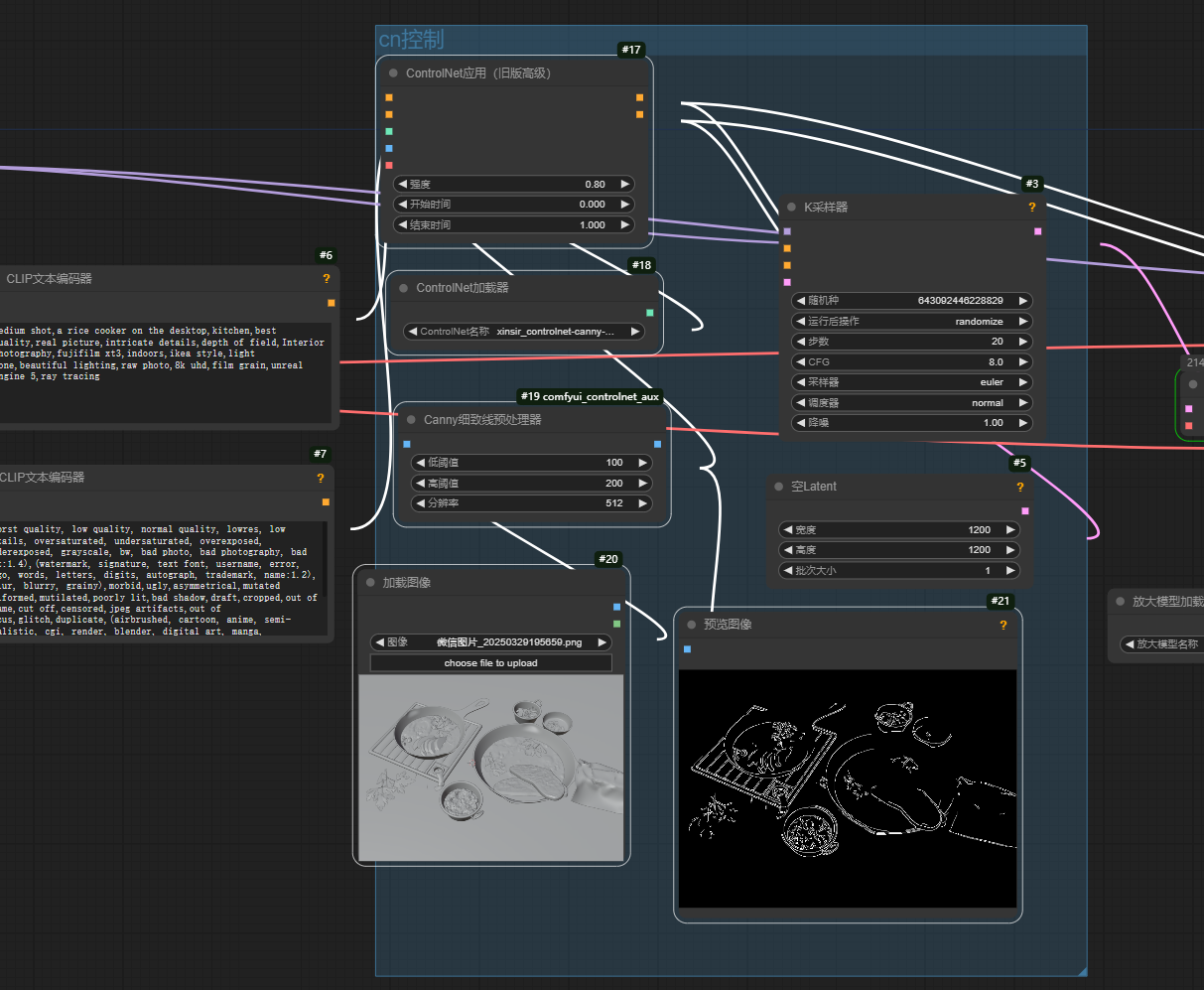Collapse the ControlNet应用 node via its dot
The image size is (1204, 990).
point(394,73)
